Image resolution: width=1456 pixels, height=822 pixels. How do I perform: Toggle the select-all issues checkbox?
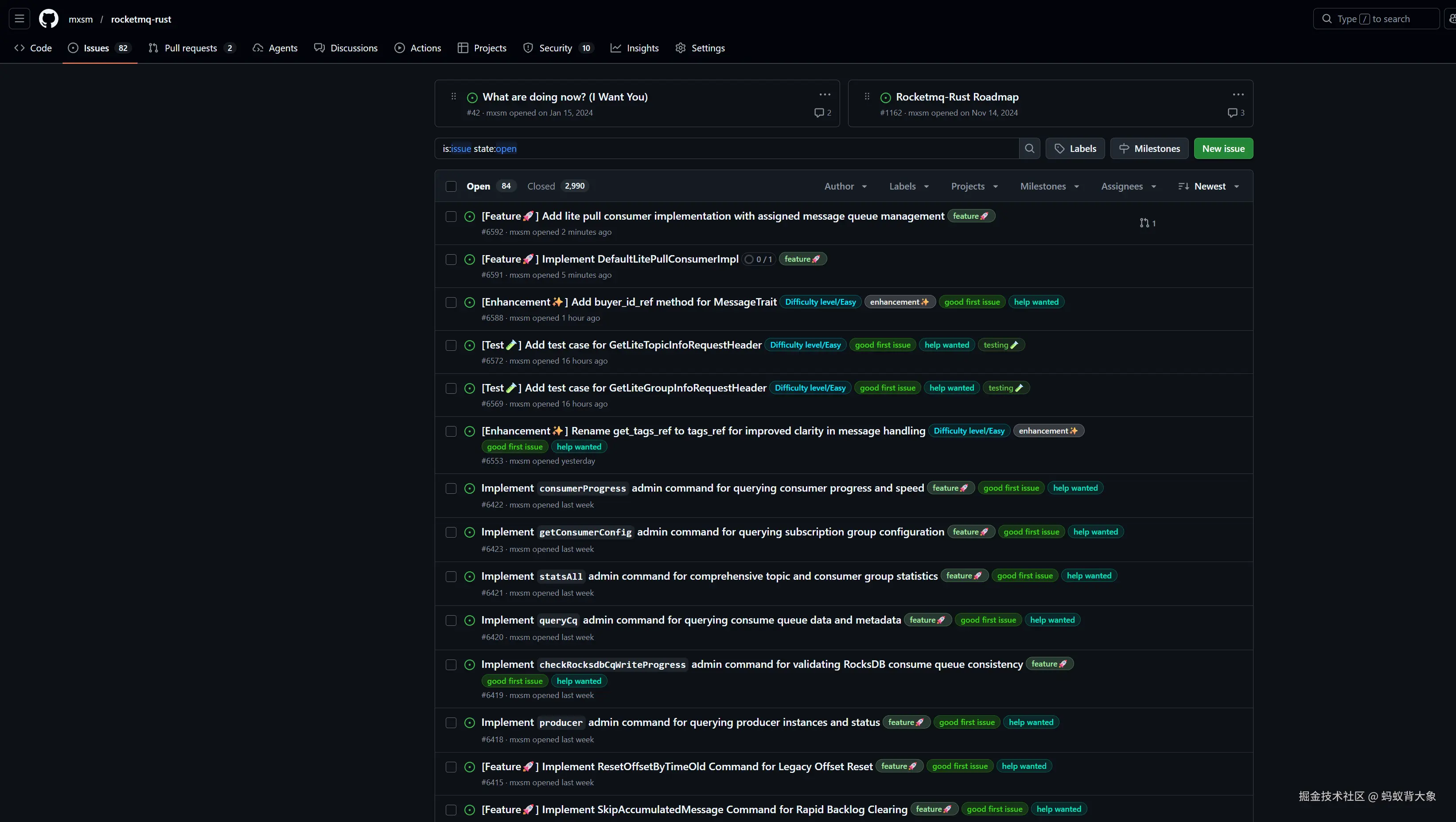[x=451, y=186]
